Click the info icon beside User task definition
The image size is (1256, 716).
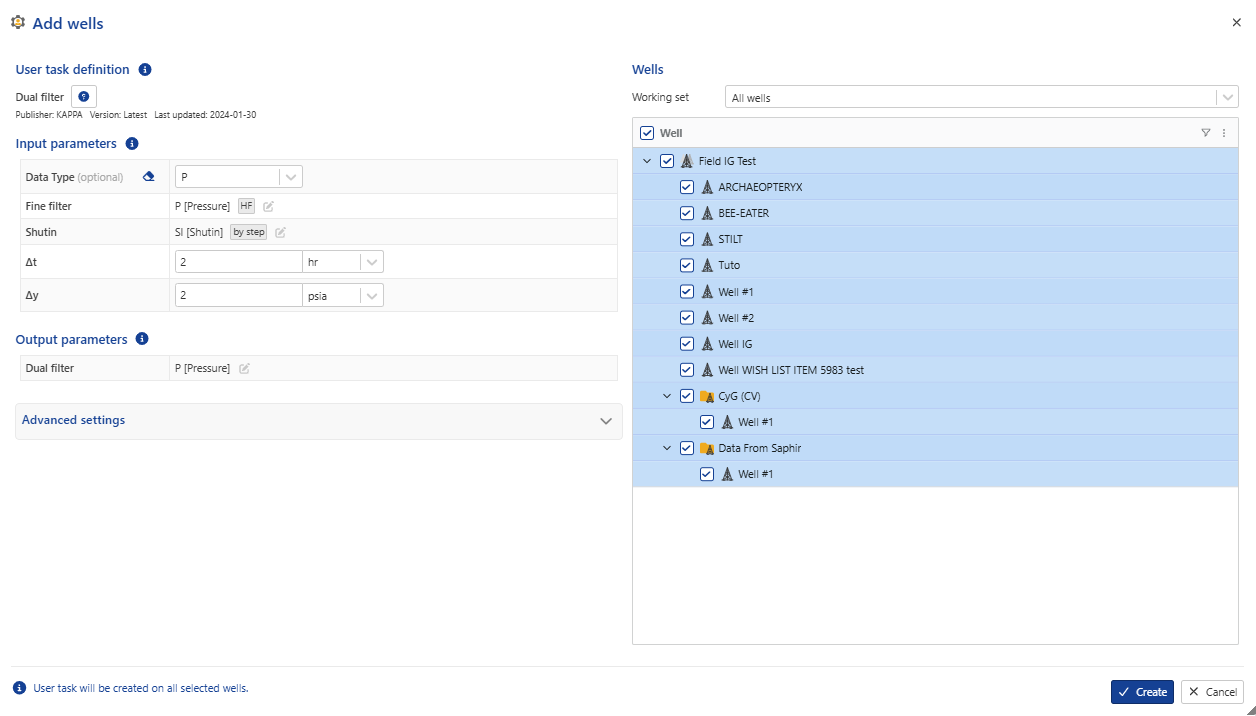pos(145,69)
